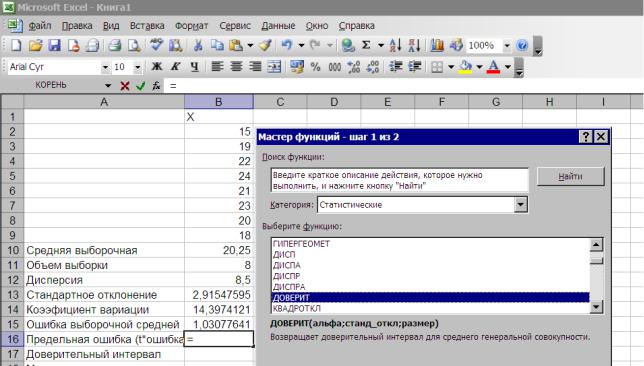Confirm formula entry with green checkmark

[140, 86]
